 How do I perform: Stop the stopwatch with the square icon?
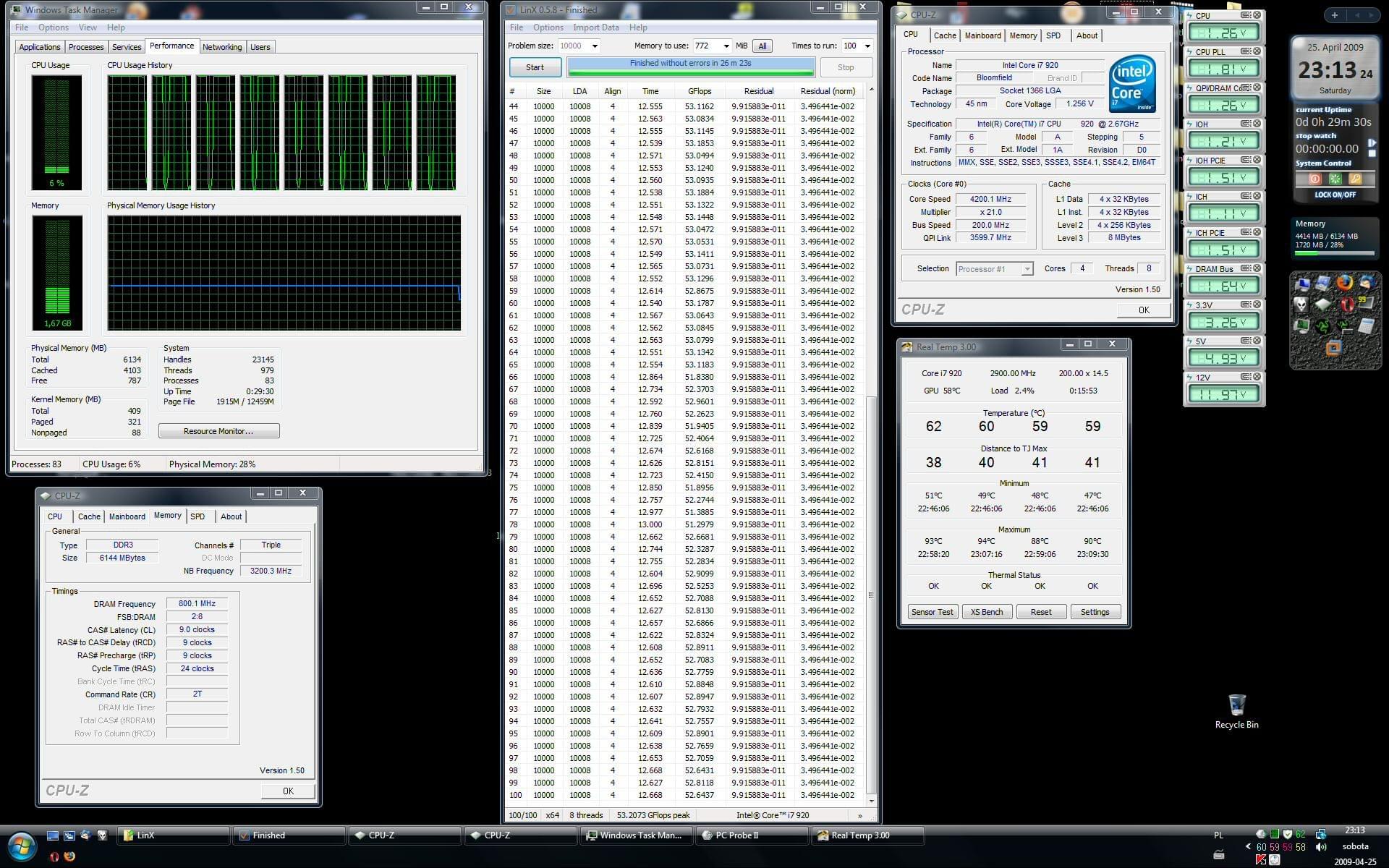click(1372, 153)
